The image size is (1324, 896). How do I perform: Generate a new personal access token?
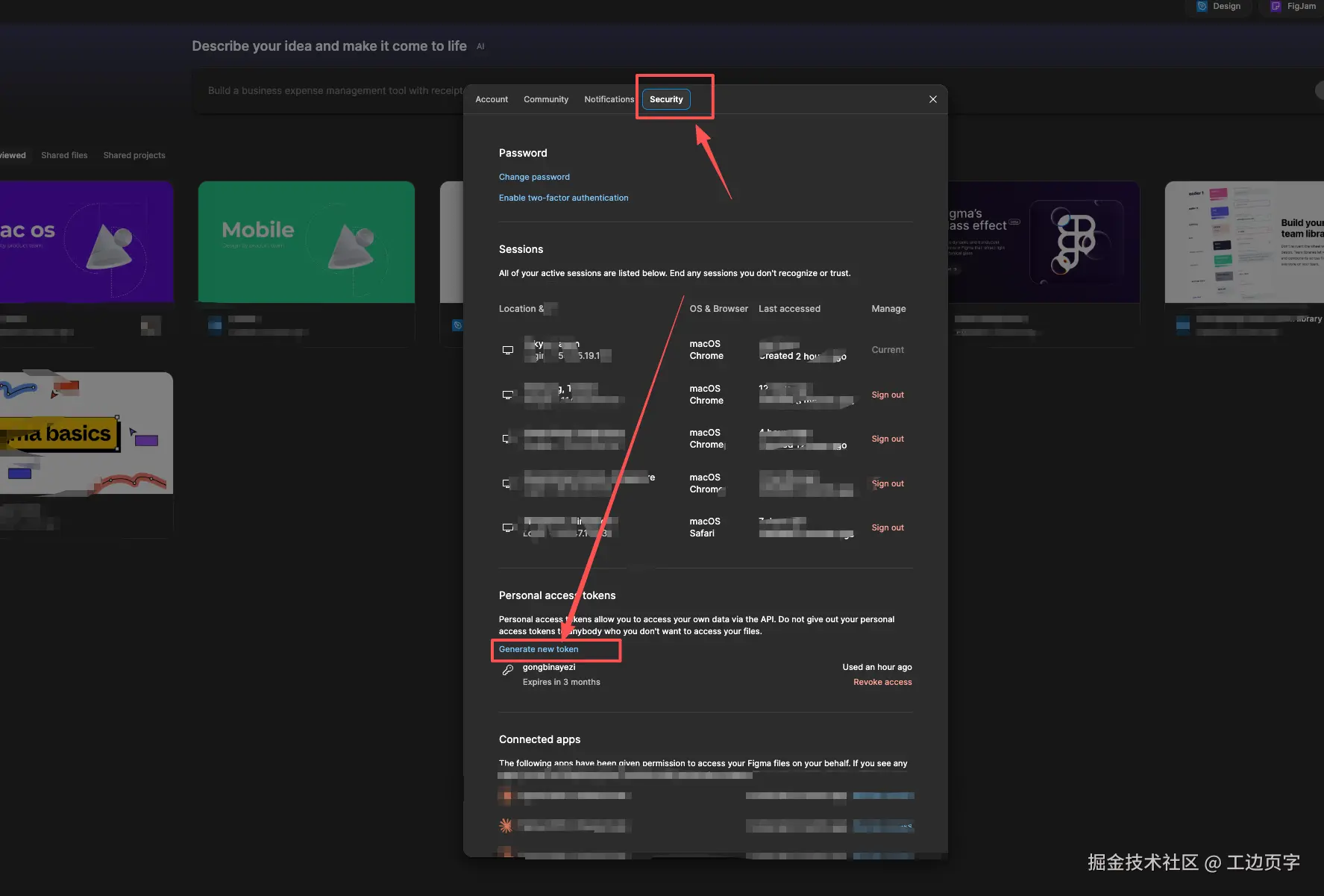[x=539, y=649]
